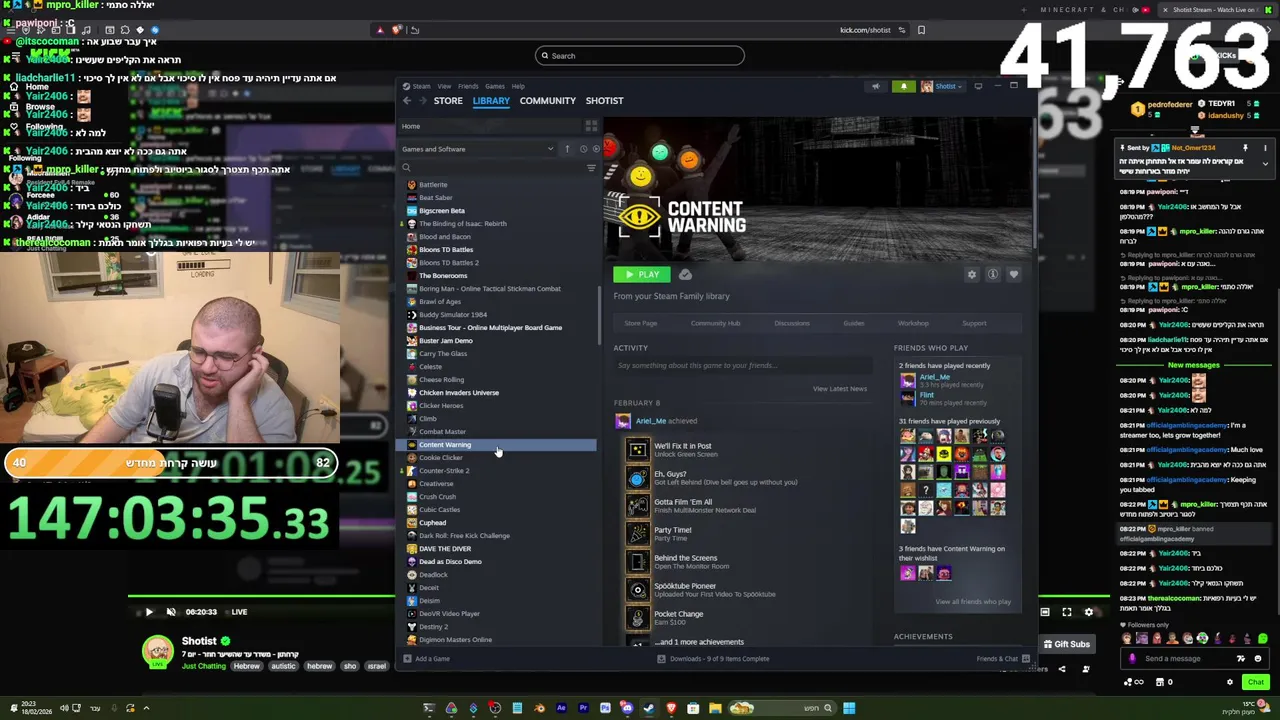Image resolution: width=1280 pixels, height=720 pixels.
Task: Open Community Hub link for Content Warning
Action: tap(715, 323)
